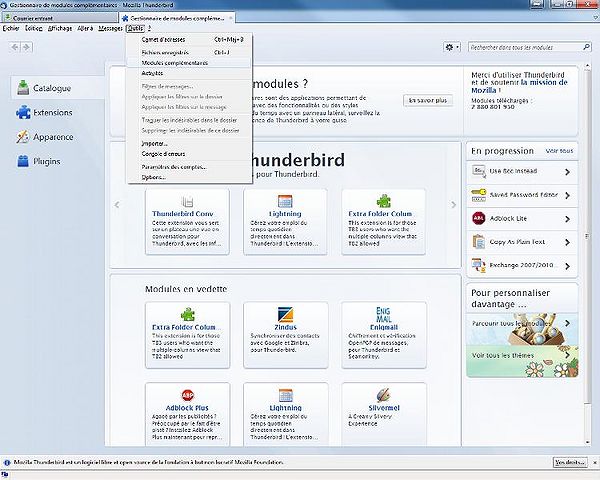The image size is (600, 480).
Task: Click Lightning calendar icon in top carousel
Action: pyautogui.click(x=285, y=201)
